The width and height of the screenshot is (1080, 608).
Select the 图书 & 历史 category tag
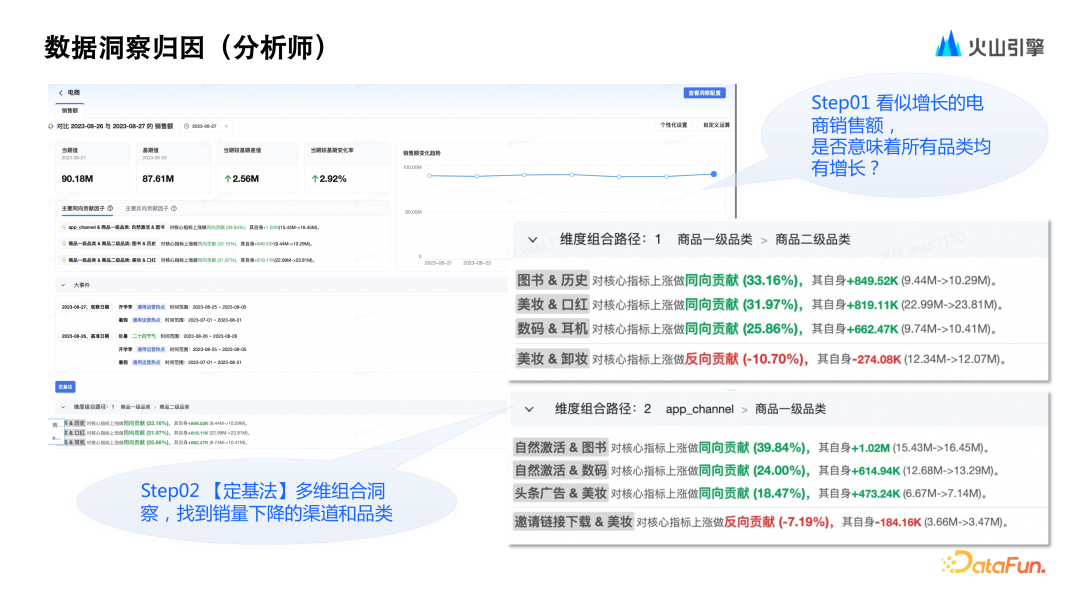(x=552, y=279)
